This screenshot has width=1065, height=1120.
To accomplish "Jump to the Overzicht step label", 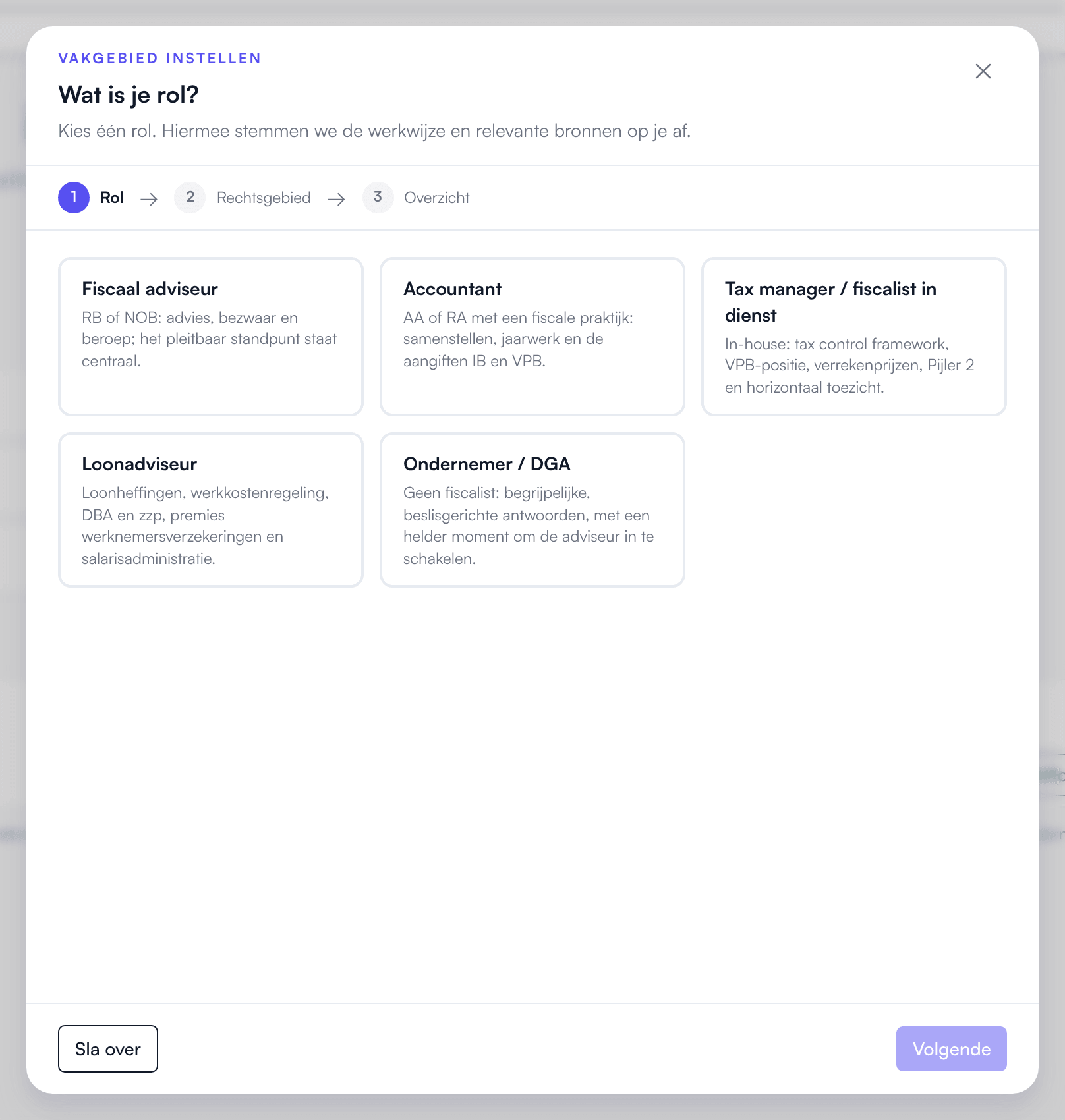I will click(437, 198).
